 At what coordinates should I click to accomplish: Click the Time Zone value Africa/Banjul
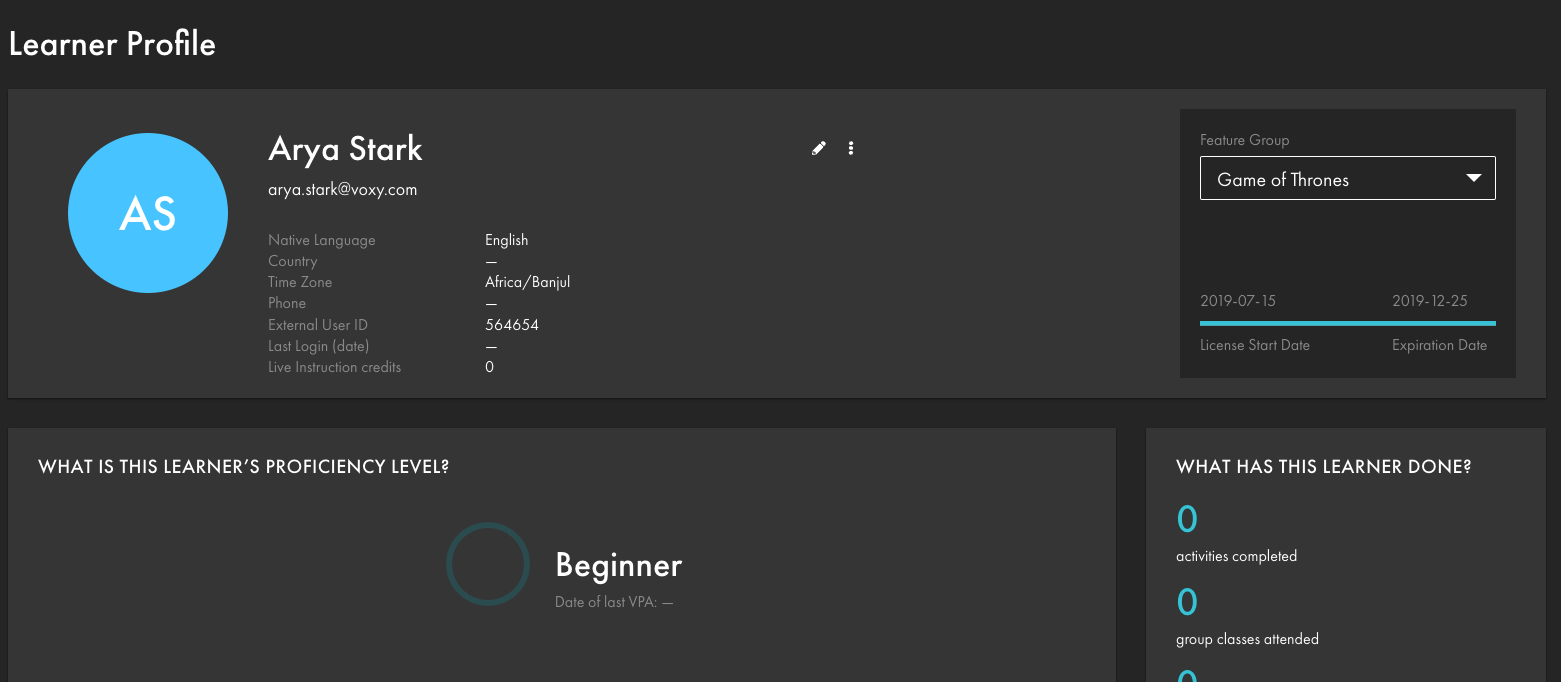pos(527,281)
